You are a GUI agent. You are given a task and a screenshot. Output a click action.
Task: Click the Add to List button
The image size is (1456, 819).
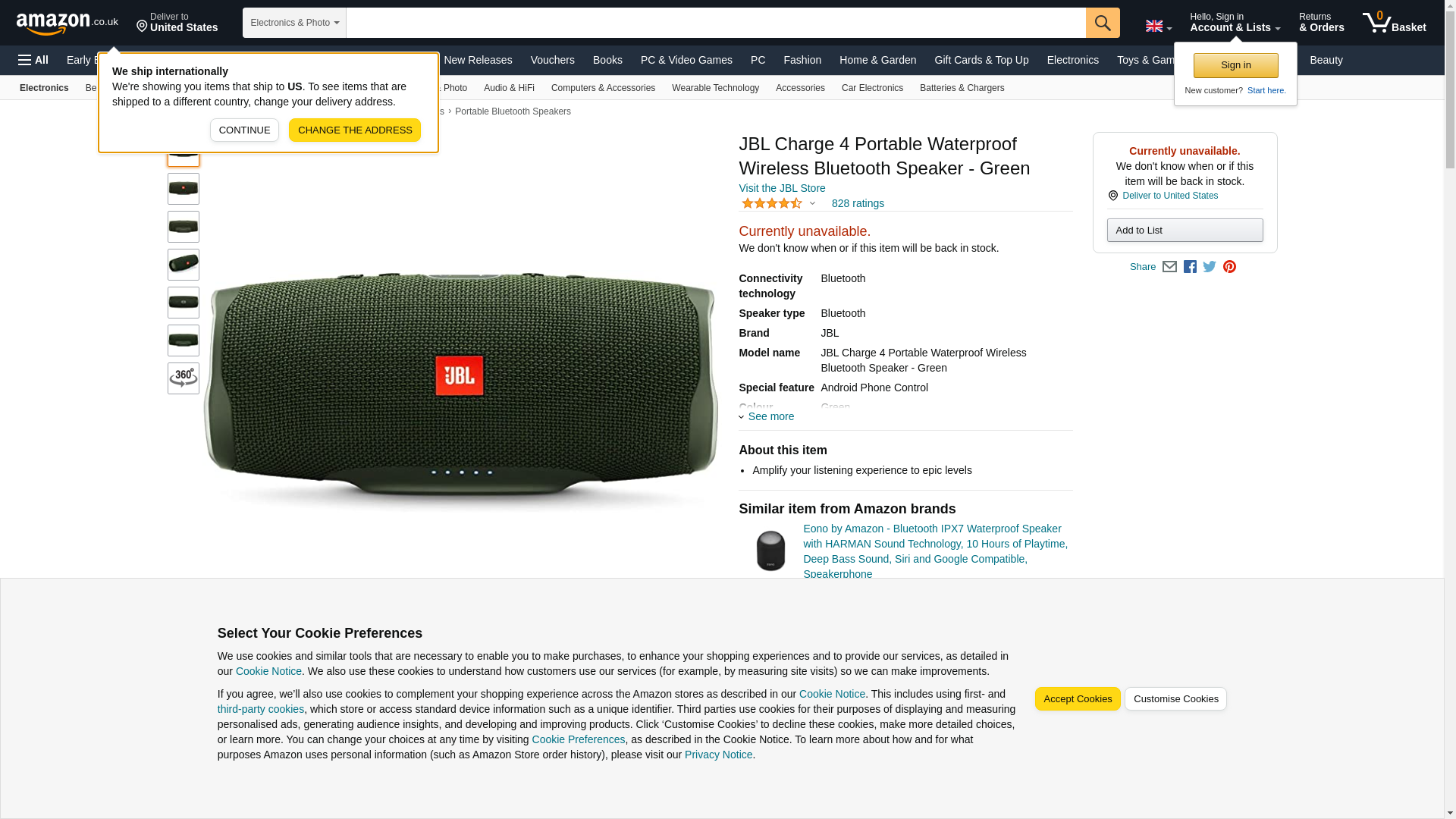pyautogui.click(x=1185, y=231)
